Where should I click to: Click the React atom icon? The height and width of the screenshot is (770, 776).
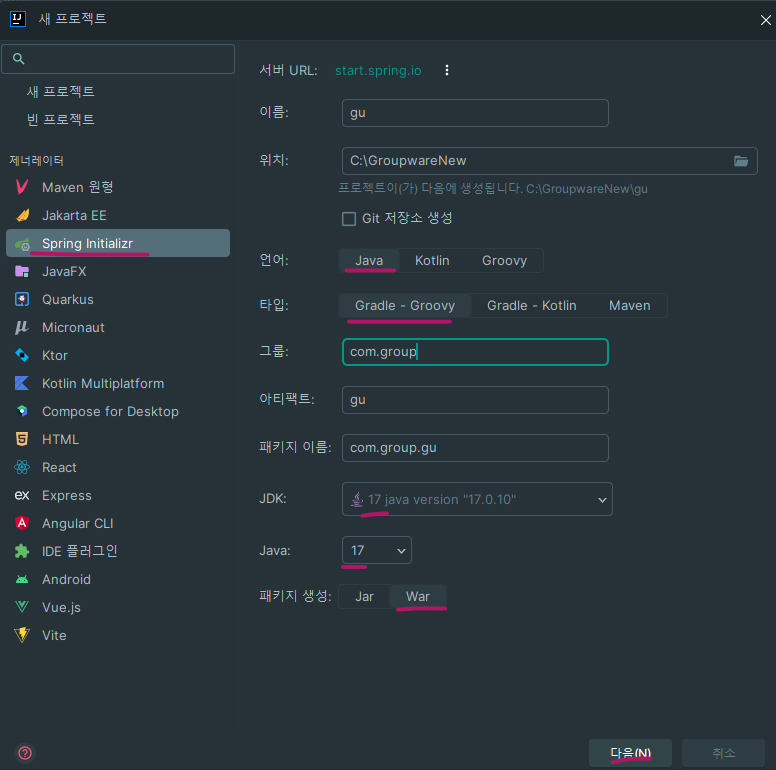pyautogui.click(x=22, y=467)
